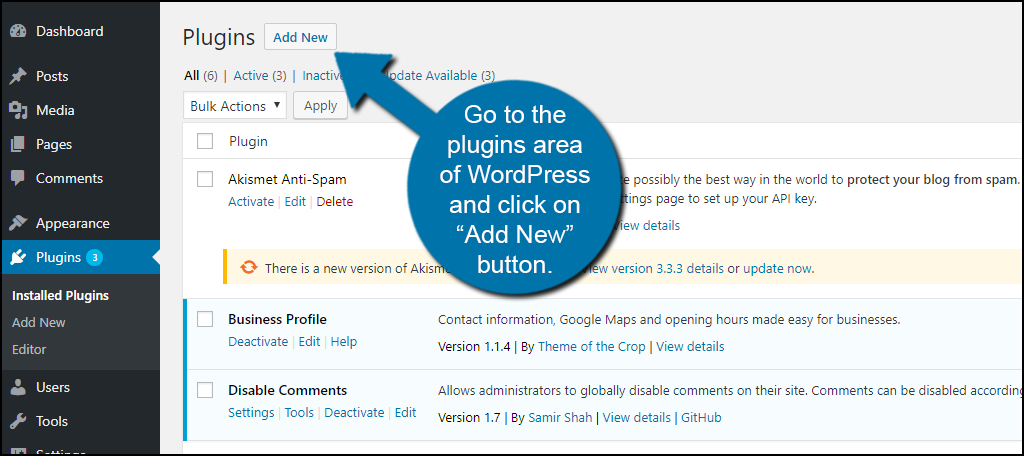Tick the Business Profile plugin checkbox
Screen dimensions: 1024x456
coord(205,319)
